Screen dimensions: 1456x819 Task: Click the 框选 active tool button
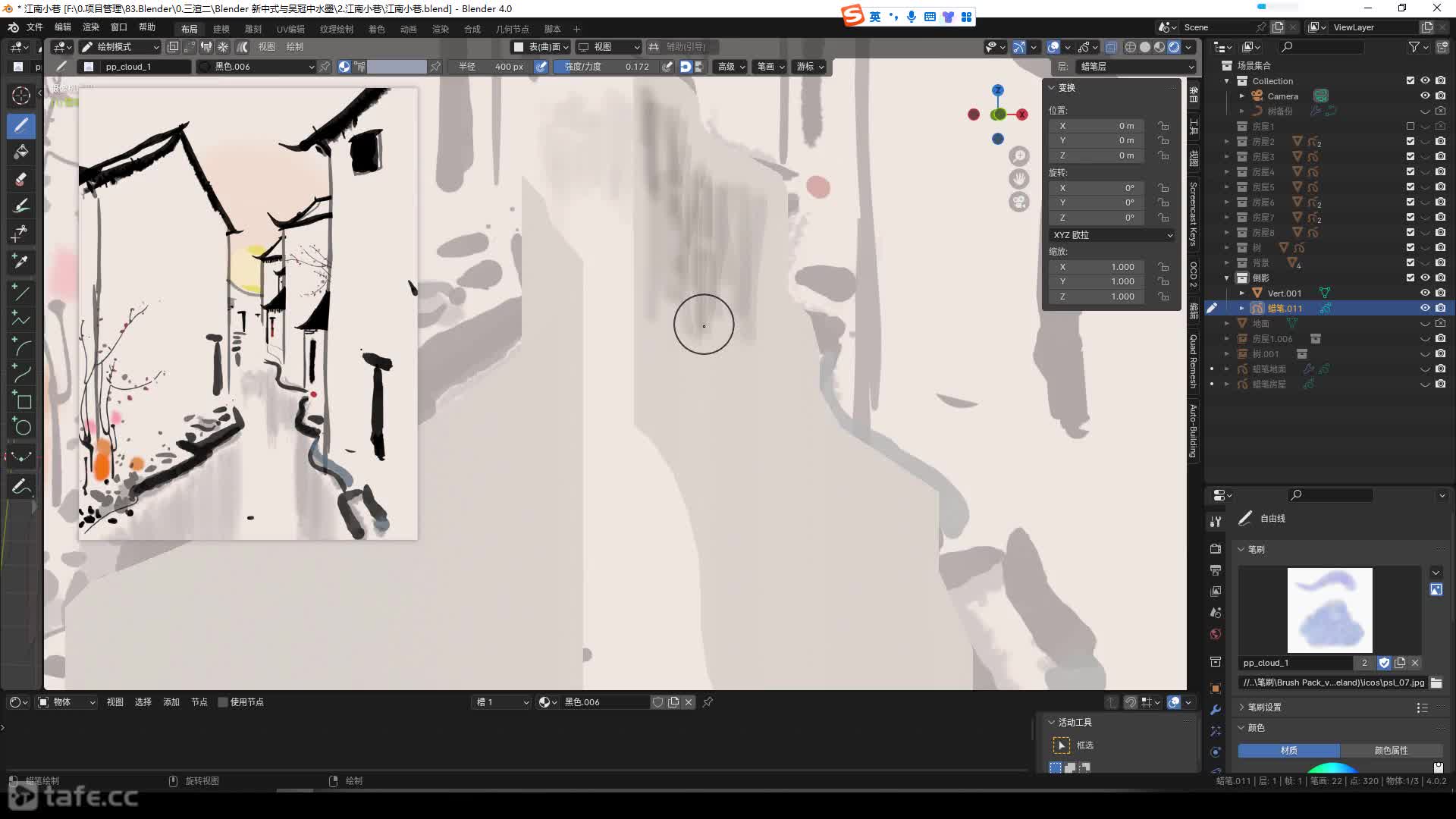[1062, 745]
